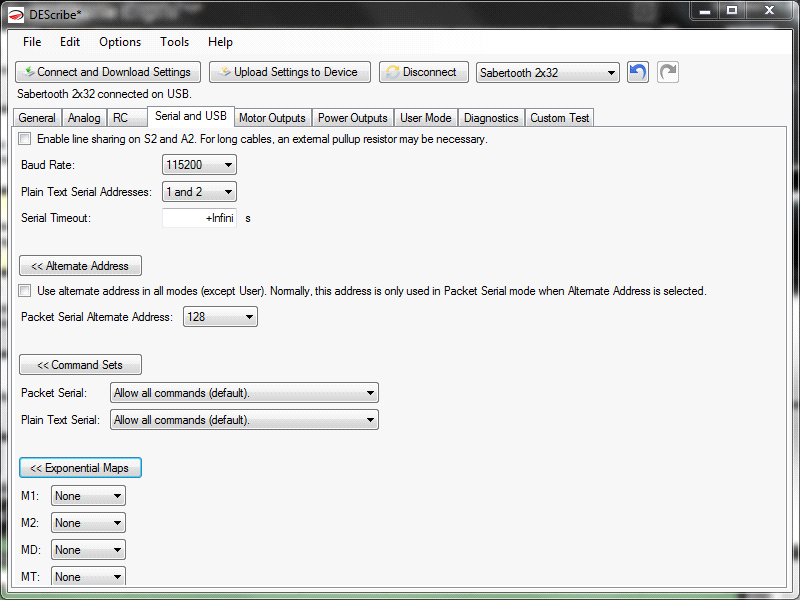Select the Serial and USB tab
This screenshot has width=800, height=600.
191,116
